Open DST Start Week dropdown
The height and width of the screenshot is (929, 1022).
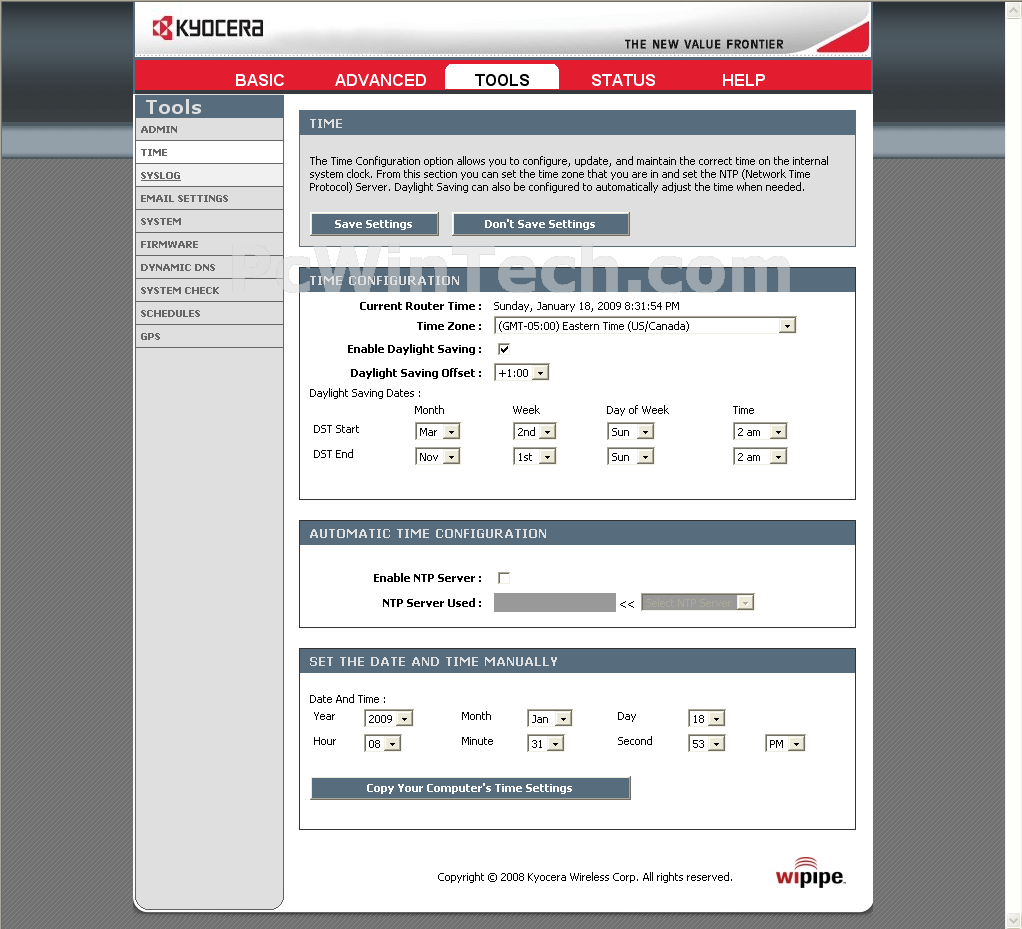pos(534,431)
